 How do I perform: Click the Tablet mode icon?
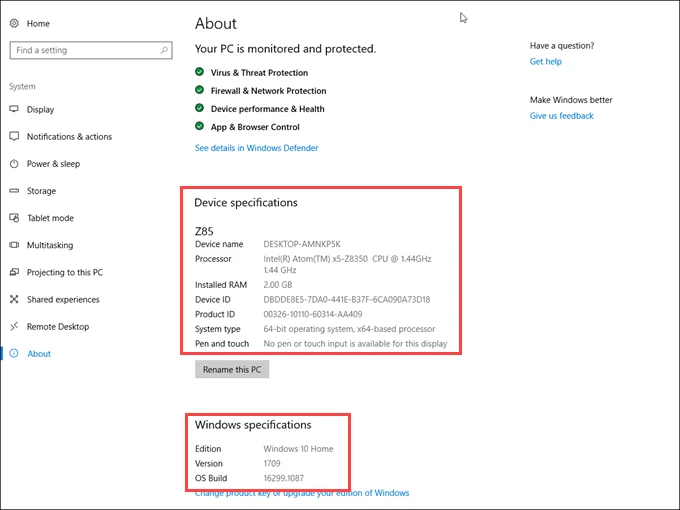click(14, 218)
